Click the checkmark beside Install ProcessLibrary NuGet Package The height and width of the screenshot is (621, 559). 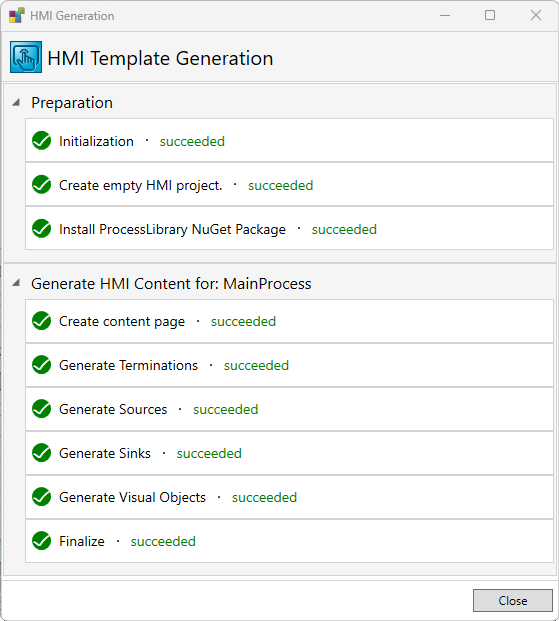42,229
